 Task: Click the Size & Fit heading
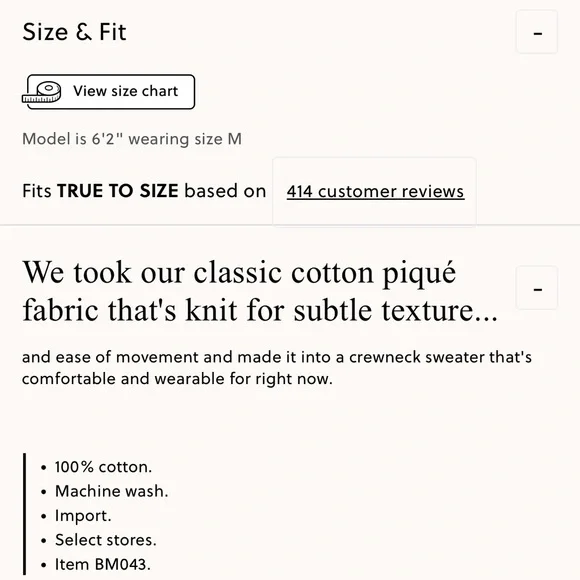tap(74, 32)
